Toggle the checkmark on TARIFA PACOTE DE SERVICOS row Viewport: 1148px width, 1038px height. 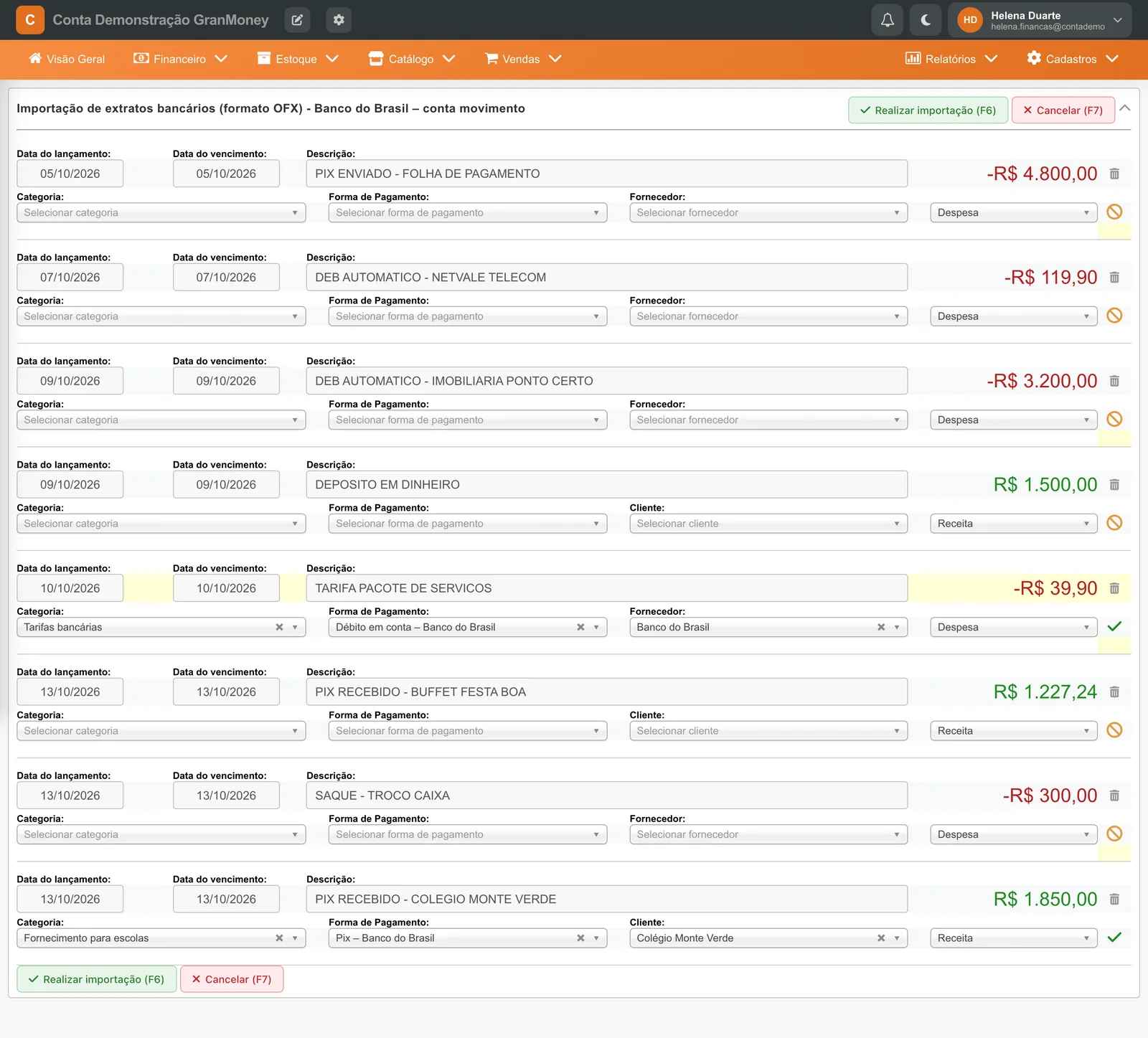point(1114,626)
